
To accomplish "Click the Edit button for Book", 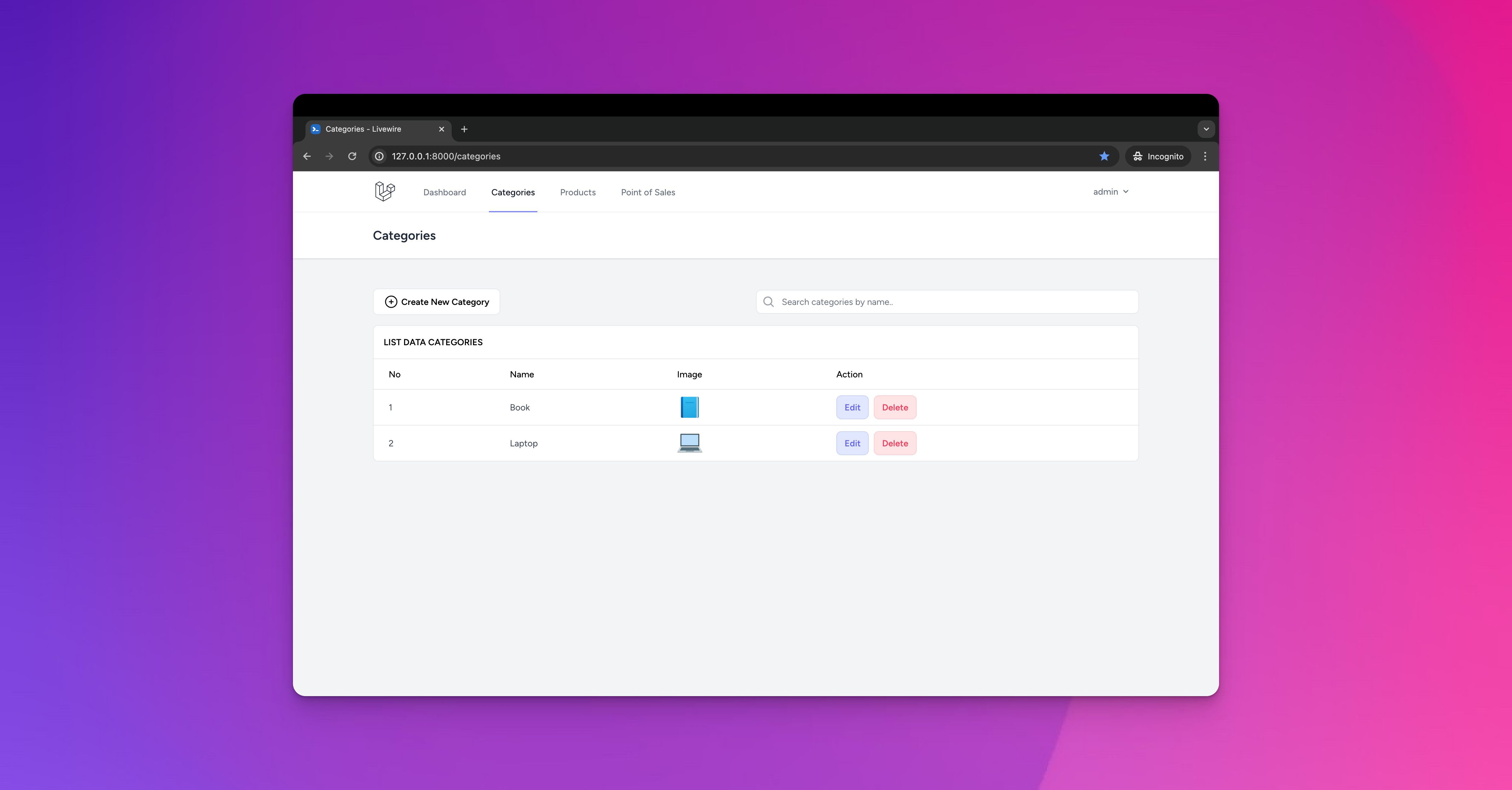I will pyautogui.click(x=852, y=407).
